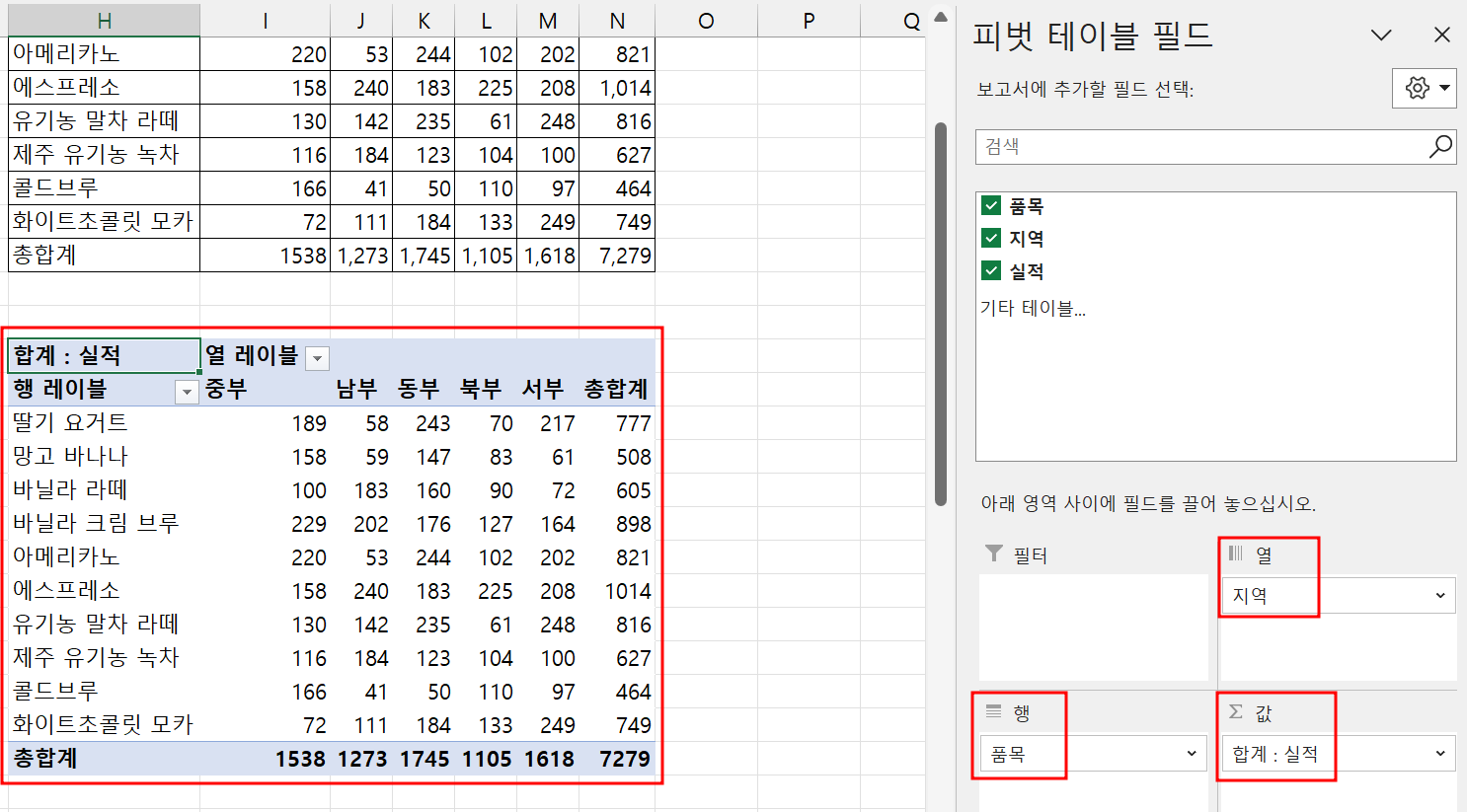Close the pivot table fields pane
This screenshot has height=812, width=1467.
point(1441,36)
